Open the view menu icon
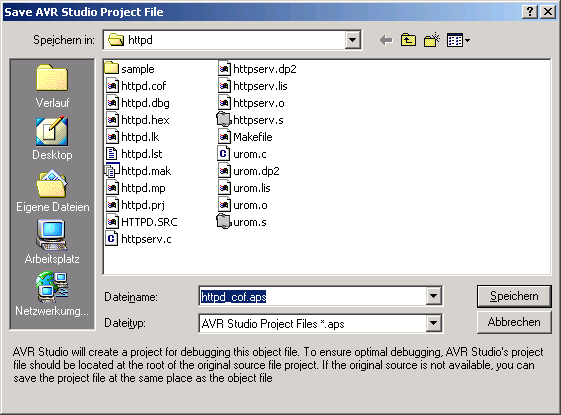 tap(458, 40)
